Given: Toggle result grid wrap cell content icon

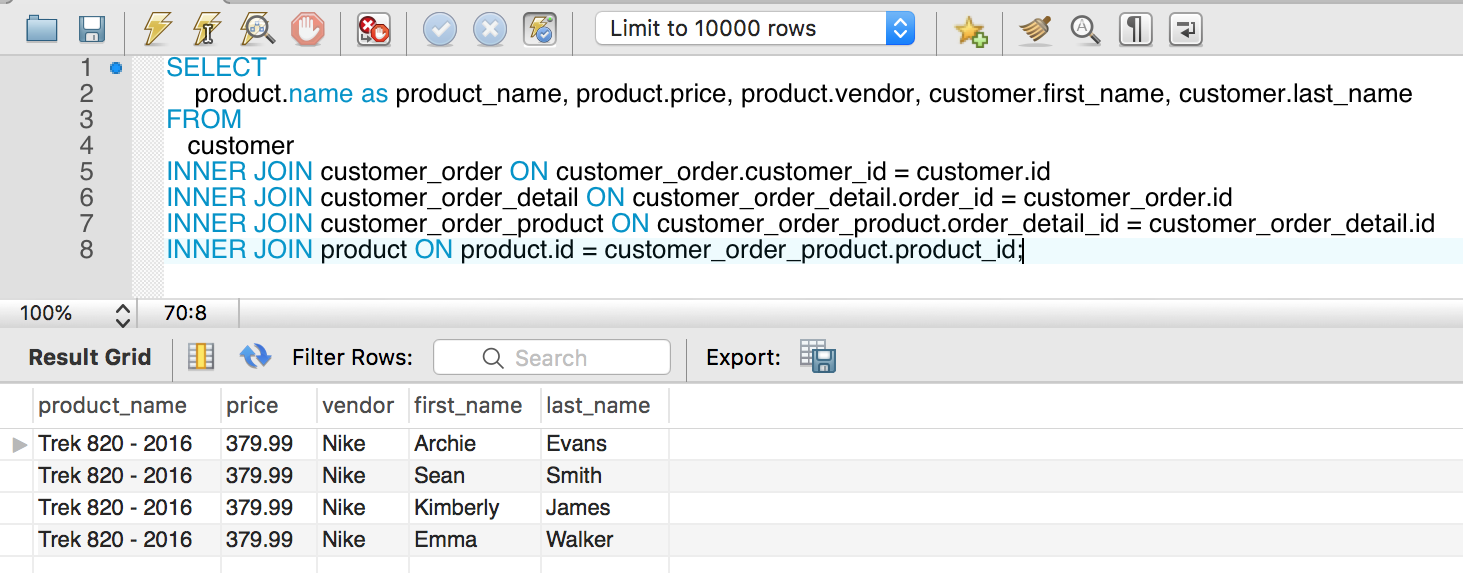Looking at the screenshot, I should pyautogui.click(x=201, y=356).
